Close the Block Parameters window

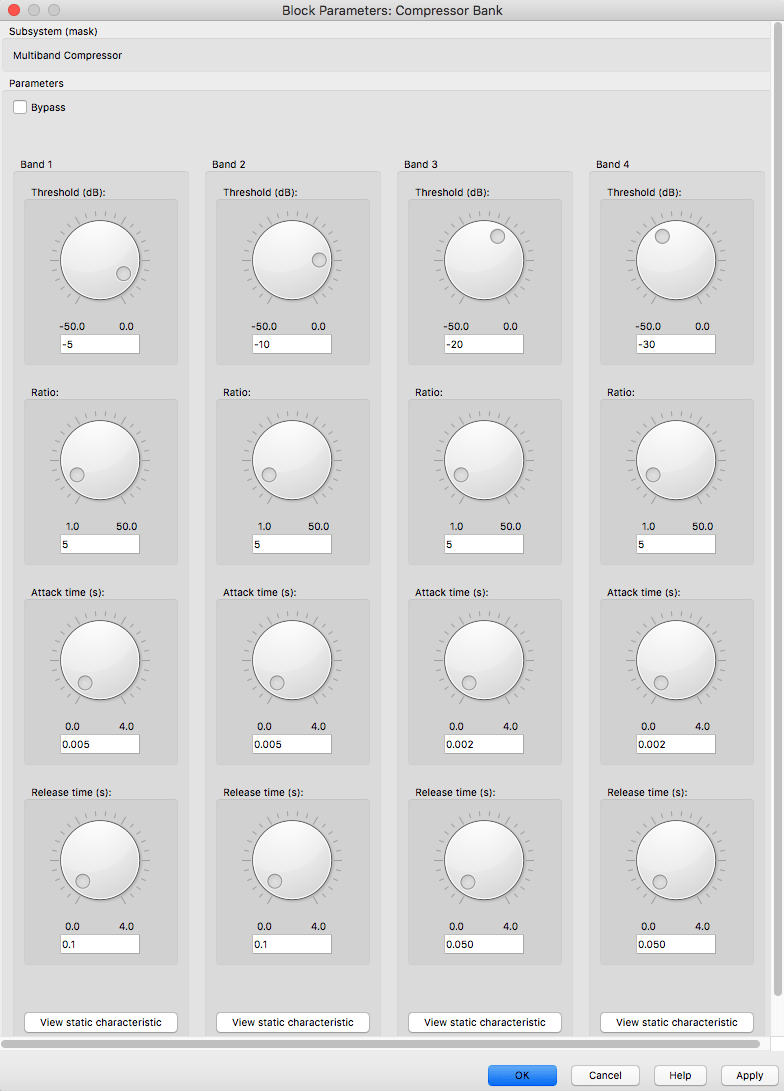(13, 10)
